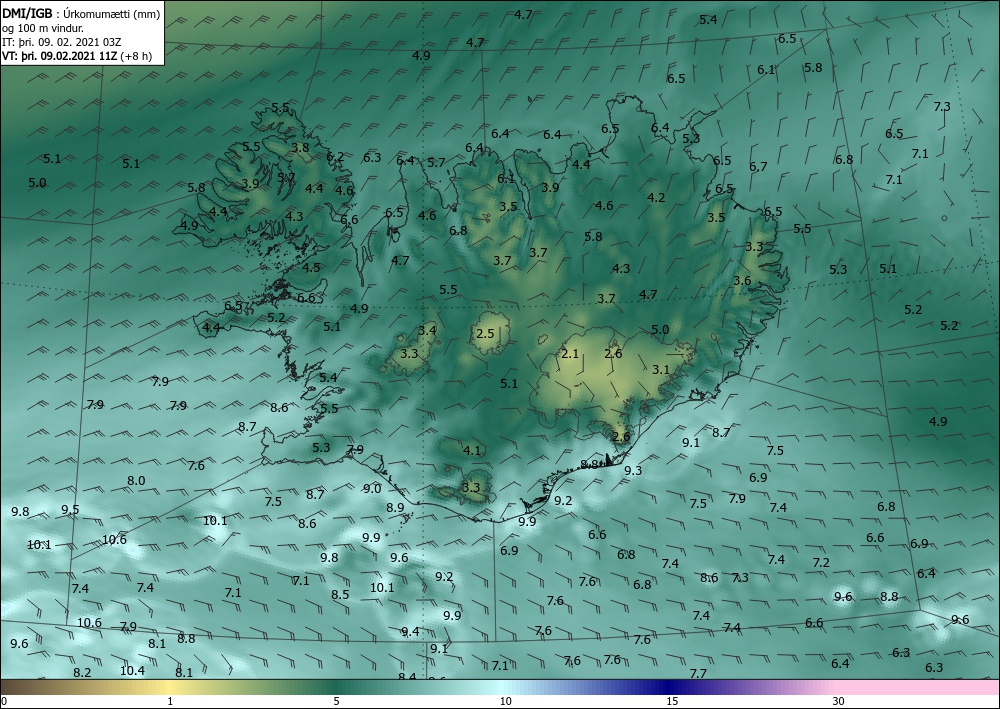Click the value 3.8 in the Westfjords
The image size is (1000, 709).
300,147
